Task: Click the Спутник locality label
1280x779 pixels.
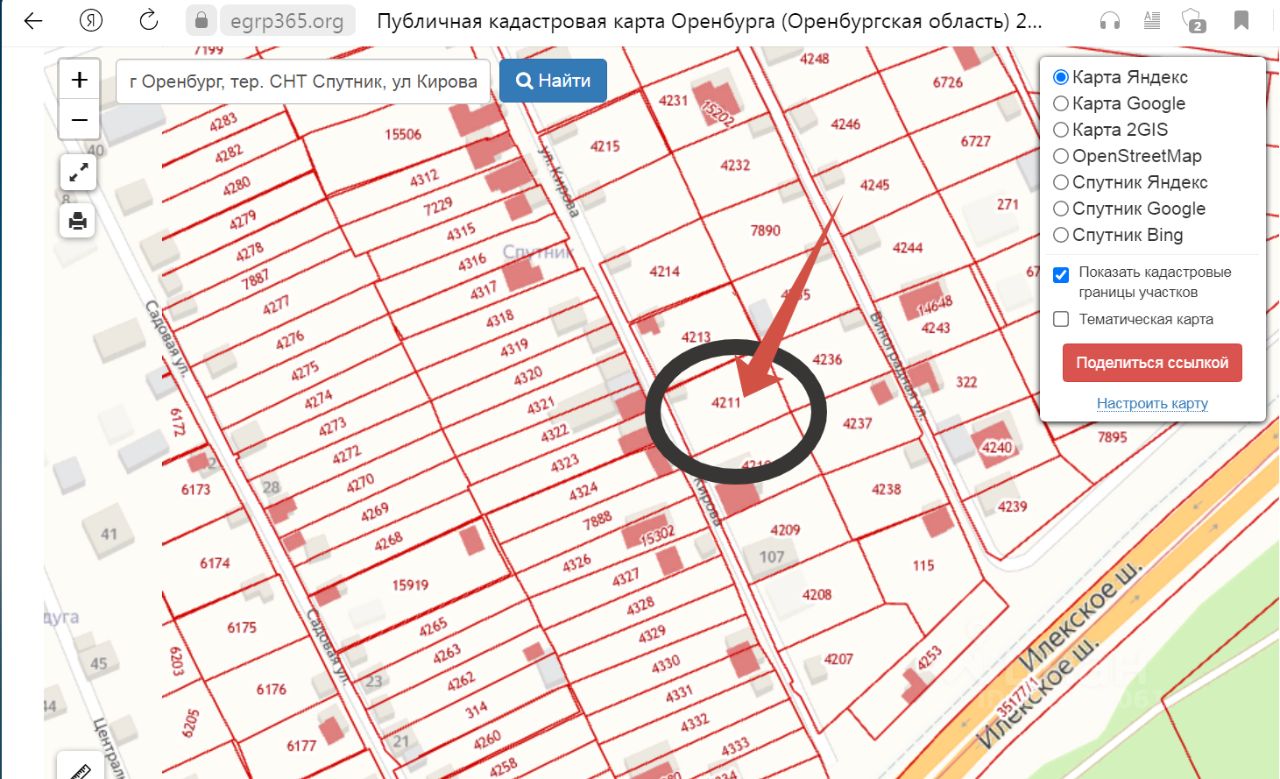Action: 538,252
